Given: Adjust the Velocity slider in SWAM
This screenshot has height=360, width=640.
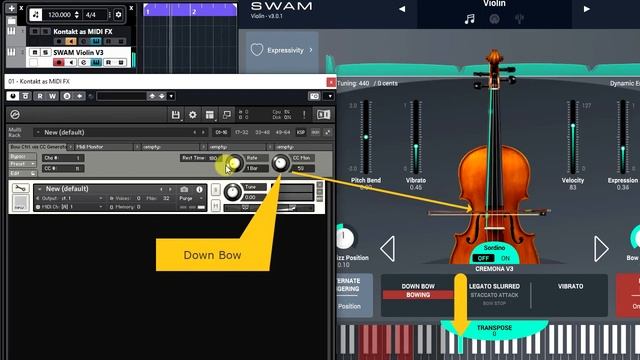Looking at the screenshot, I should point(573,138).
